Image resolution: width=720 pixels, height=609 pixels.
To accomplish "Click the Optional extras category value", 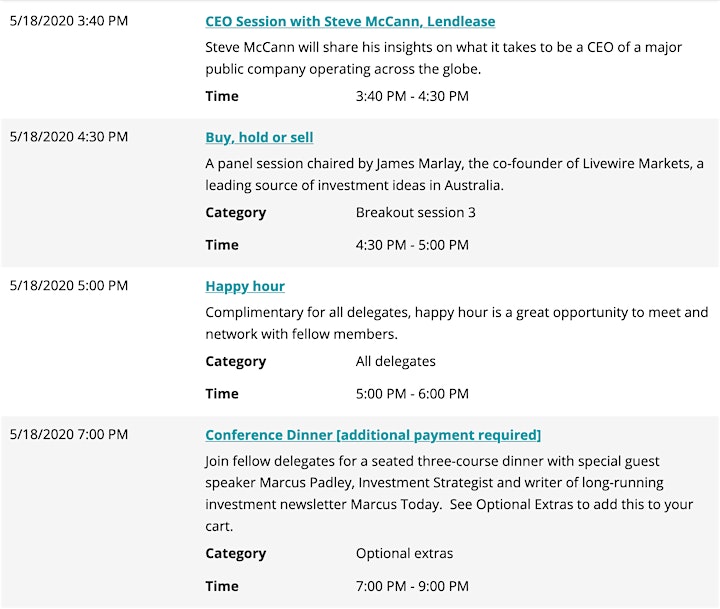I will coord(404,553).
